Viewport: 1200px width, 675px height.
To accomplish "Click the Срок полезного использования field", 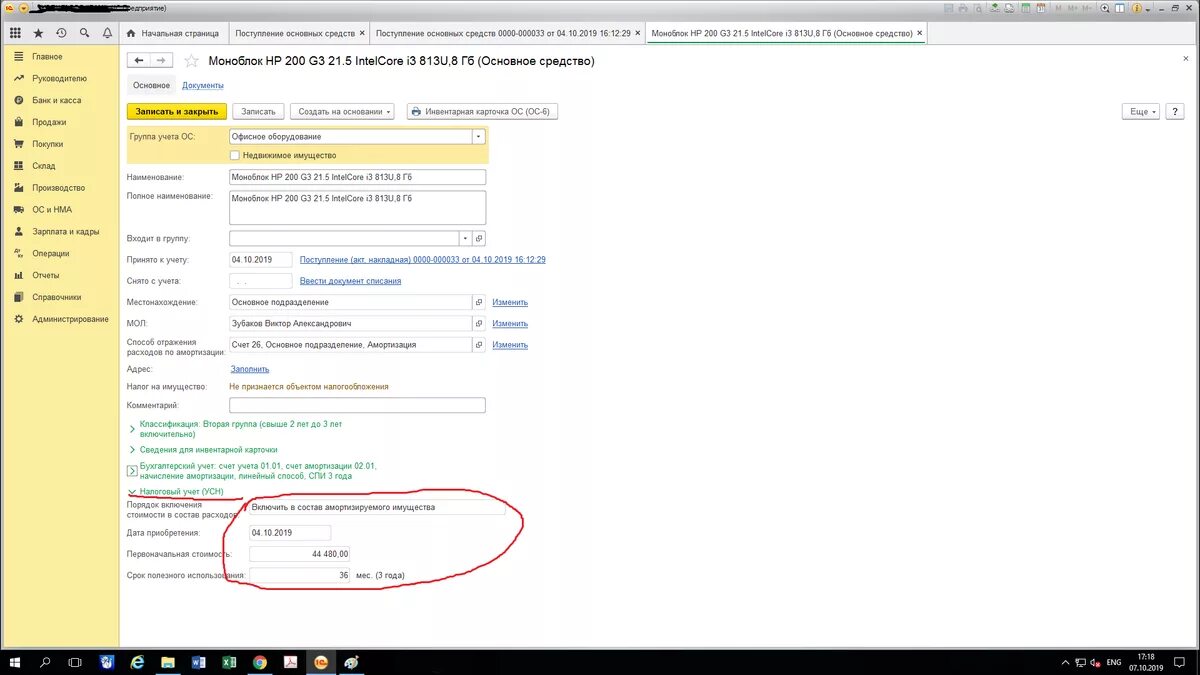I will pos(300,575).
